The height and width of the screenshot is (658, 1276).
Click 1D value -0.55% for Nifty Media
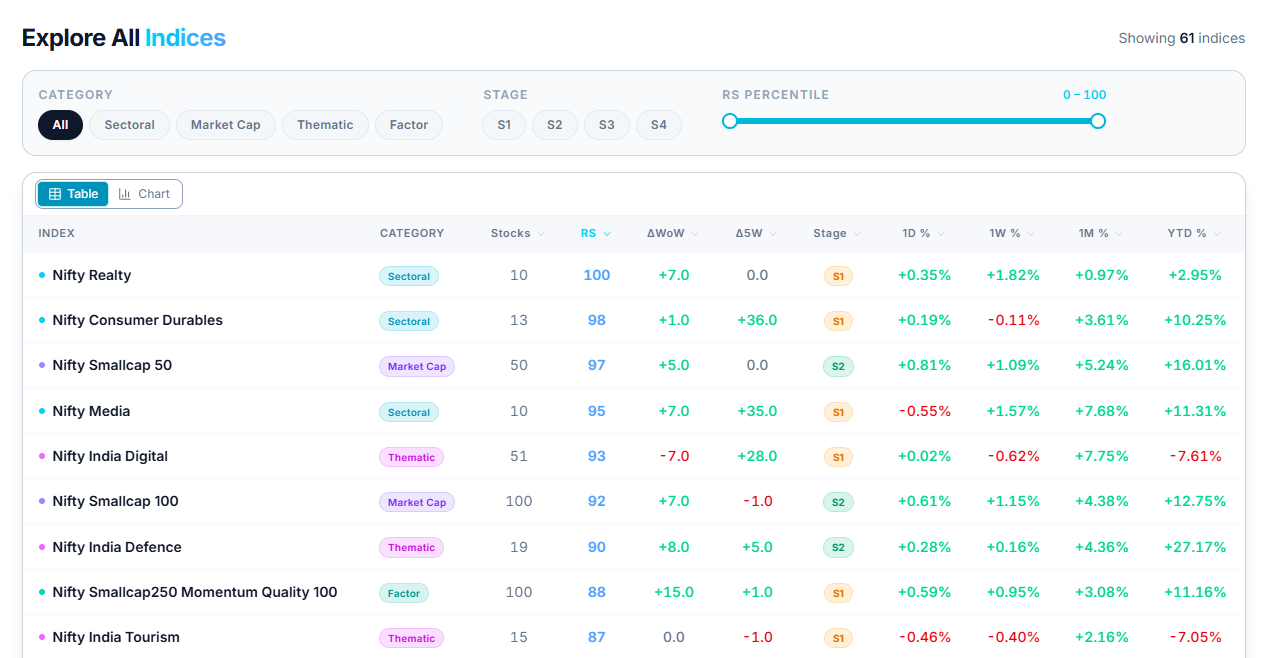[924, 411]
